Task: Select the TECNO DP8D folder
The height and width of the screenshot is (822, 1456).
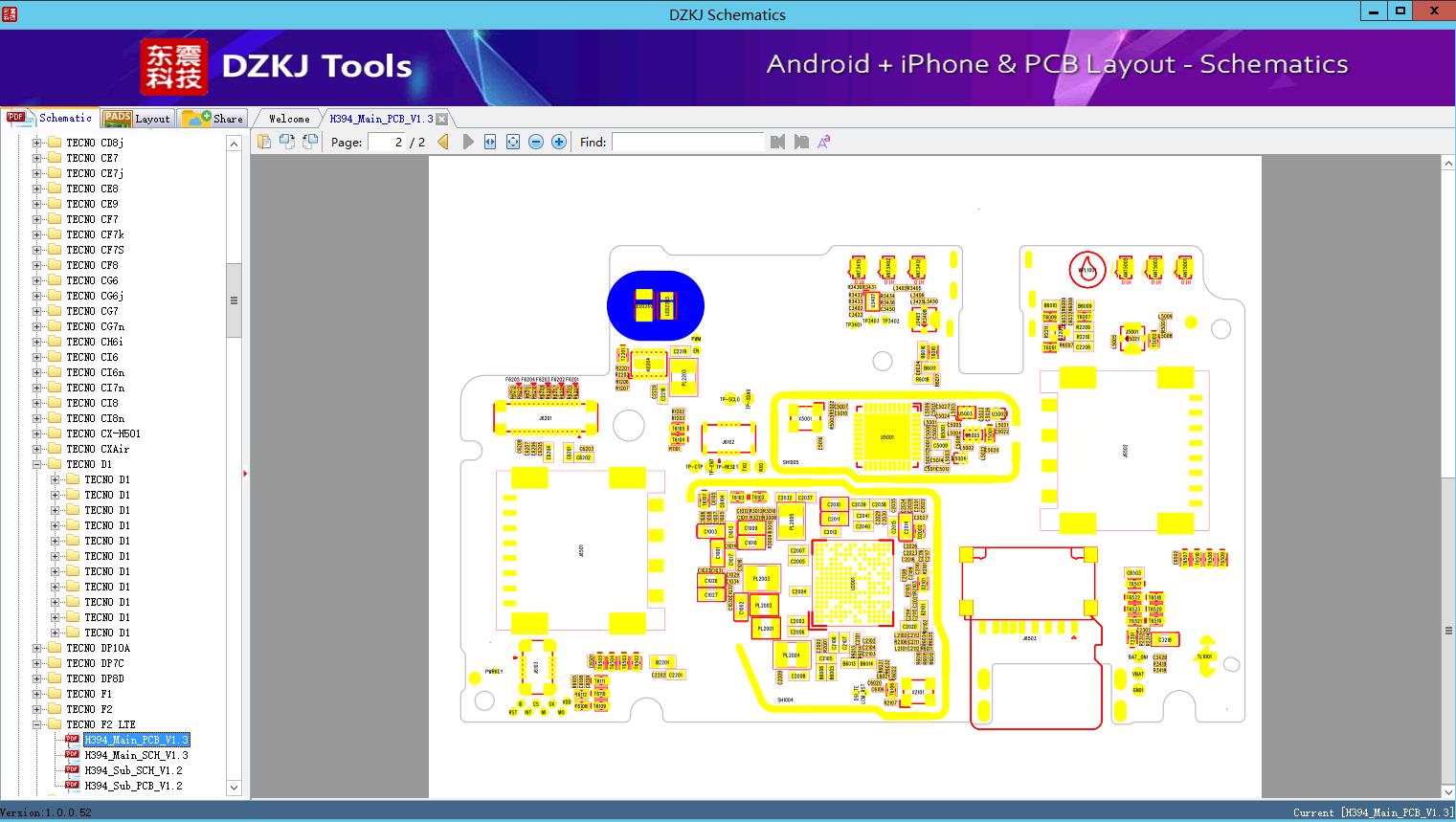Action: click(x=95, y=678)
